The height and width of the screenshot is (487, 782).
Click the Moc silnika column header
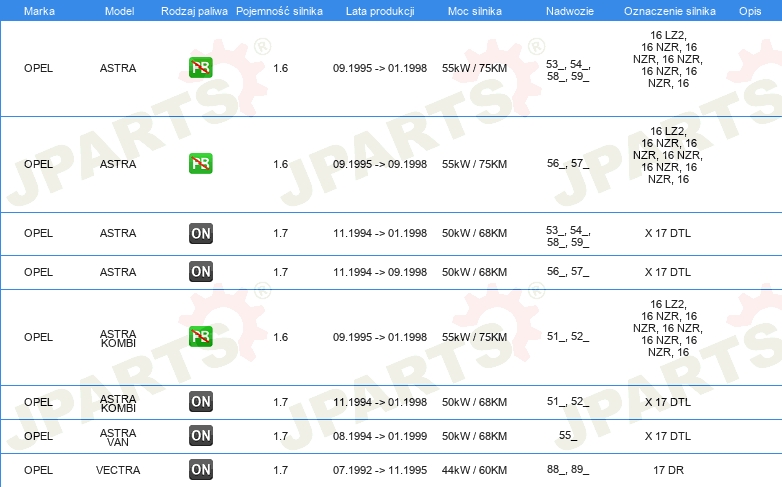point(474,11)
